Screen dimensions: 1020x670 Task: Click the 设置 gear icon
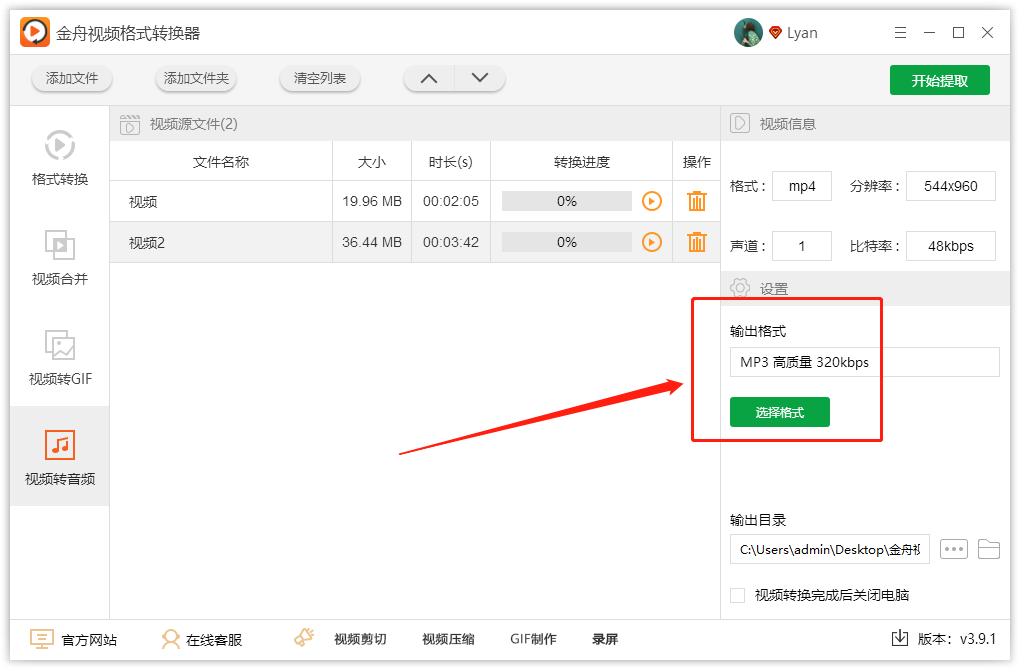(x=740, y=288)
